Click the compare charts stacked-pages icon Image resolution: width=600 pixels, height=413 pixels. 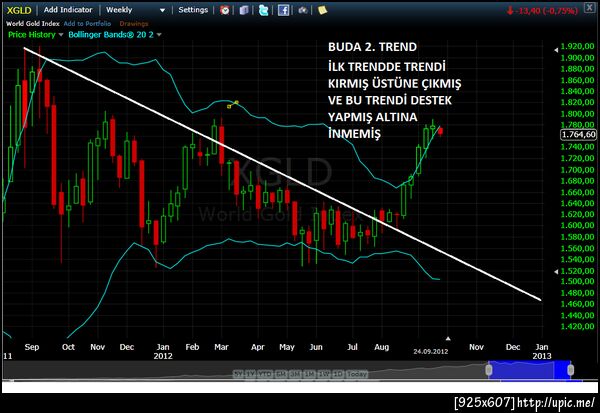tap(244, 10)
